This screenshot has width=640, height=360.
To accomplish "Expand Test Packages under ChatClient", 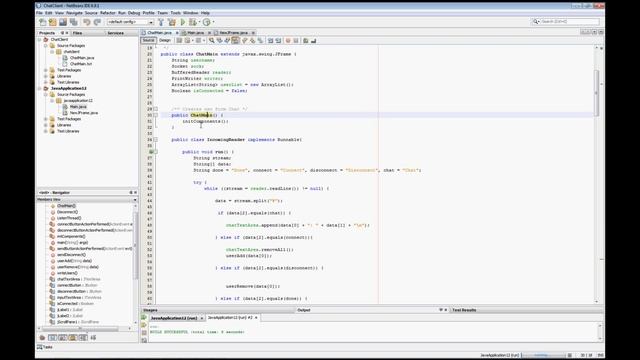I will (x=46, y=70).
